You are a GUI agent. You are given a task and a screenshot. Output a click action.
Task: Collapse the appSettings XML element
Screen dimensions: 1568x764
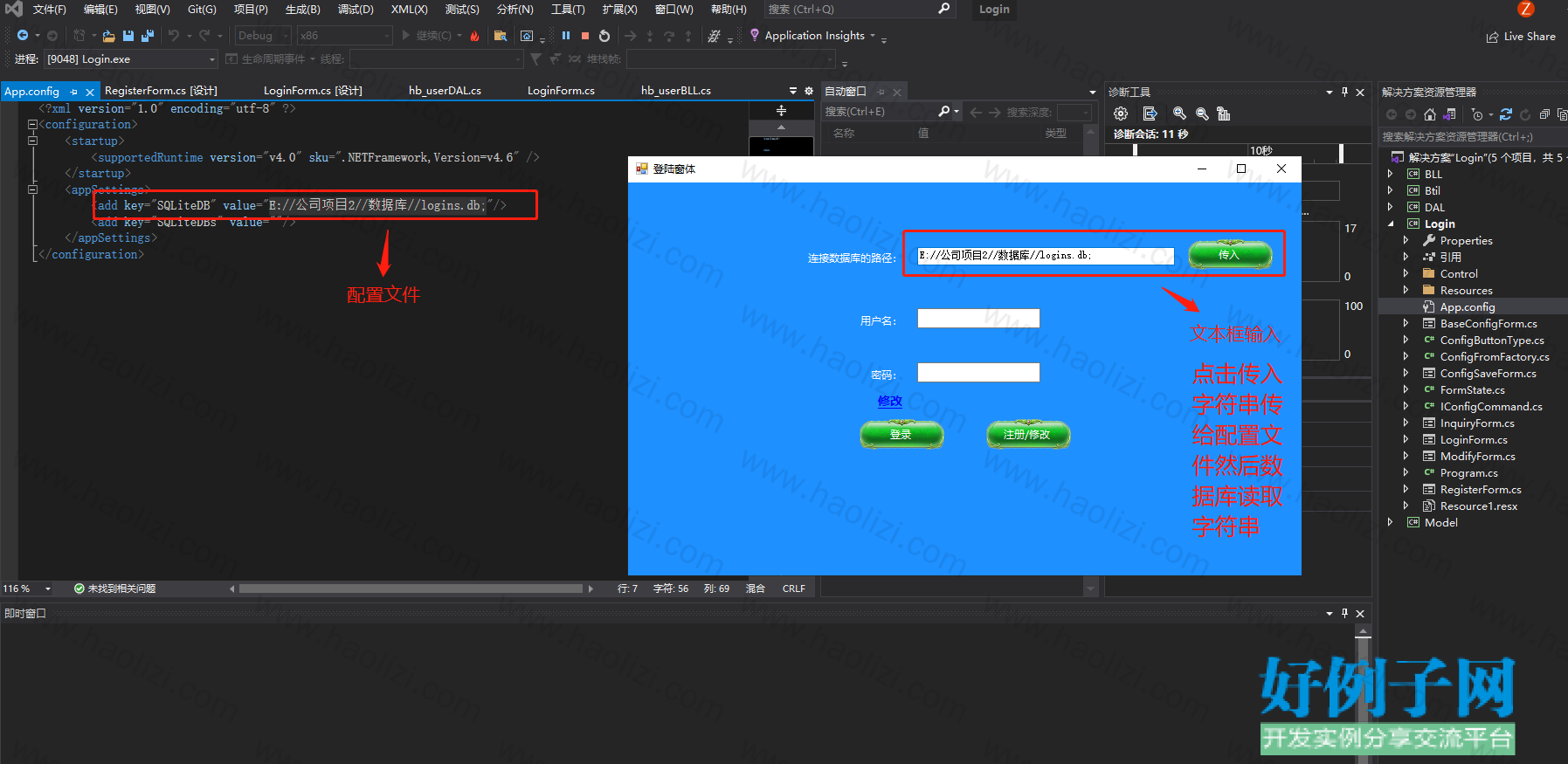[x=32, y=189]
